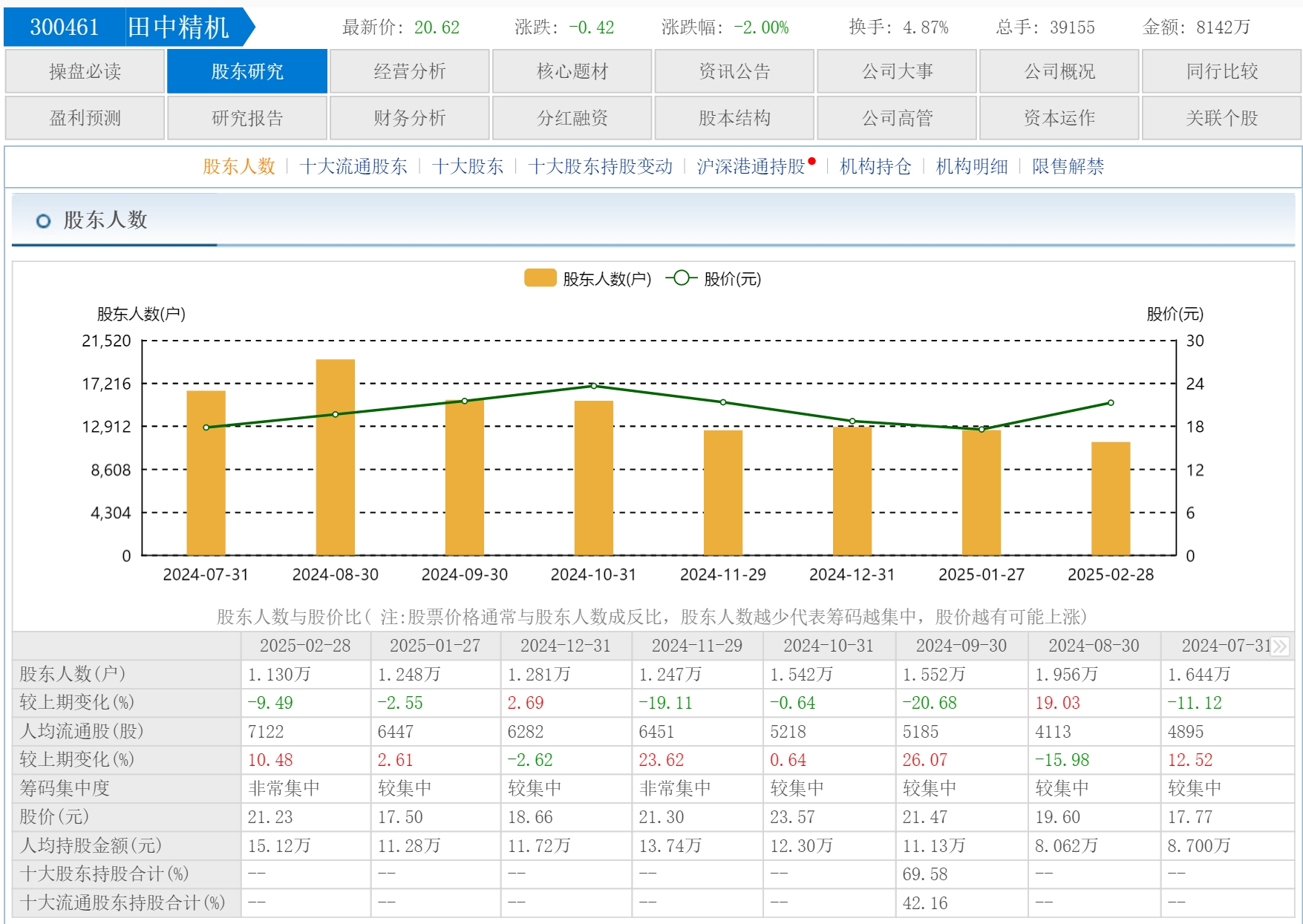Select the 同行比较 tab
The height and width of the screenshot is (924, 1303).
click(1221, 71)
